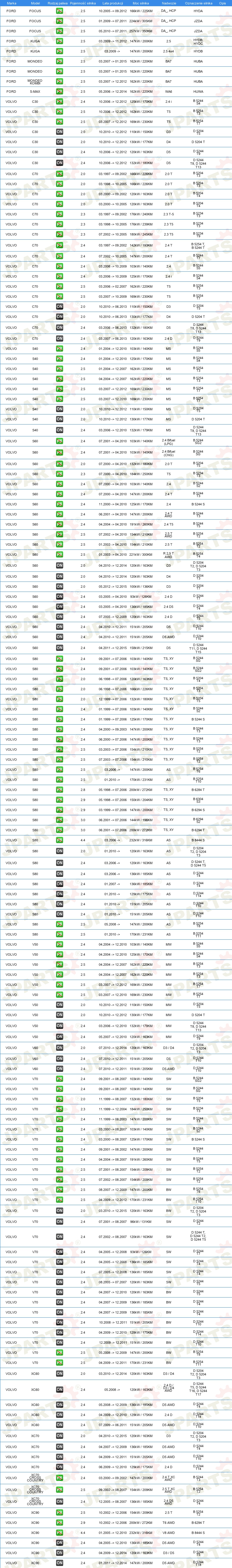Click petrol icon in XC90 2.5 T row
Image resolution: width=232 pixels, height=1568 pixels.
[x=59, y=1512]
